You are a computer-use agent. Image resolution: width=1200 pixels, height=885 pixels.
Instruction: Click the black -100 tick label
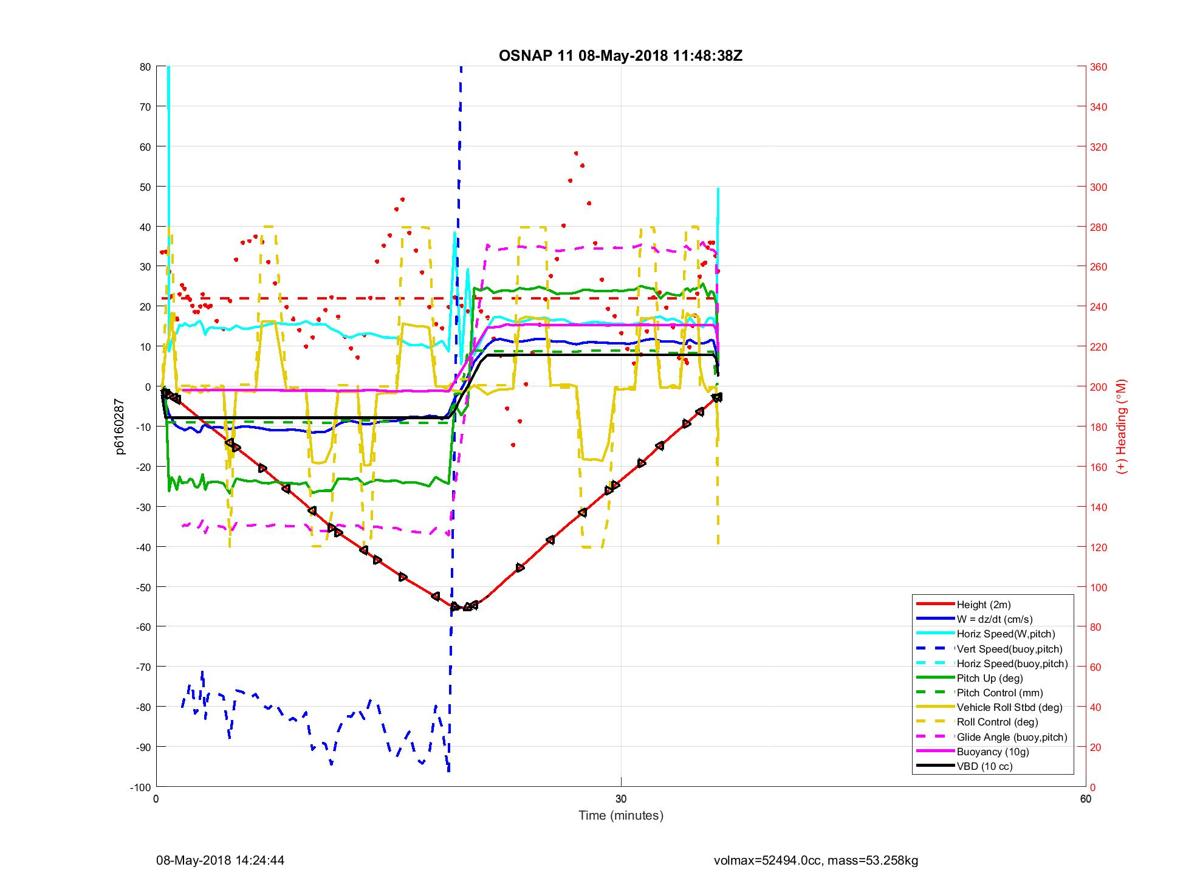140,787
